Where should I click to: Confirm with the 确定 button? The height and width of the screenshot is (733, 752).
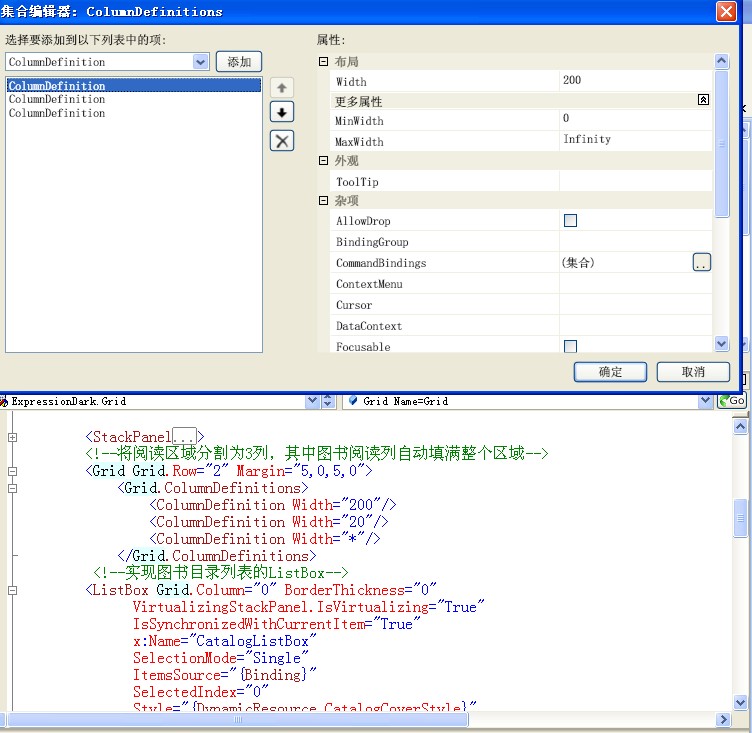[x=610, y=372]
